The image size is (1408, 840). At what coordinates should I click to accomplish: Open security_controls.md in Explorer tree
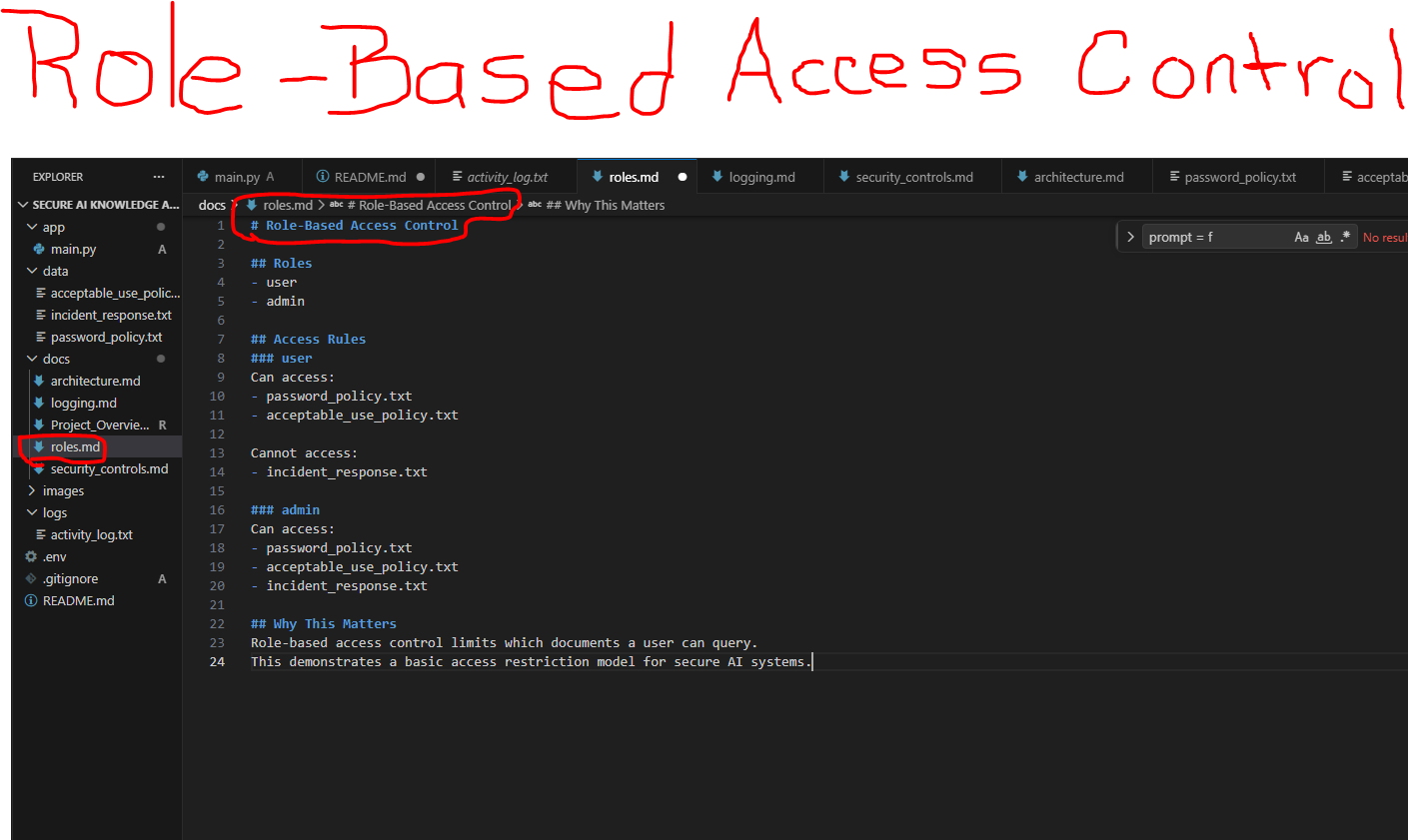(97, 468)
